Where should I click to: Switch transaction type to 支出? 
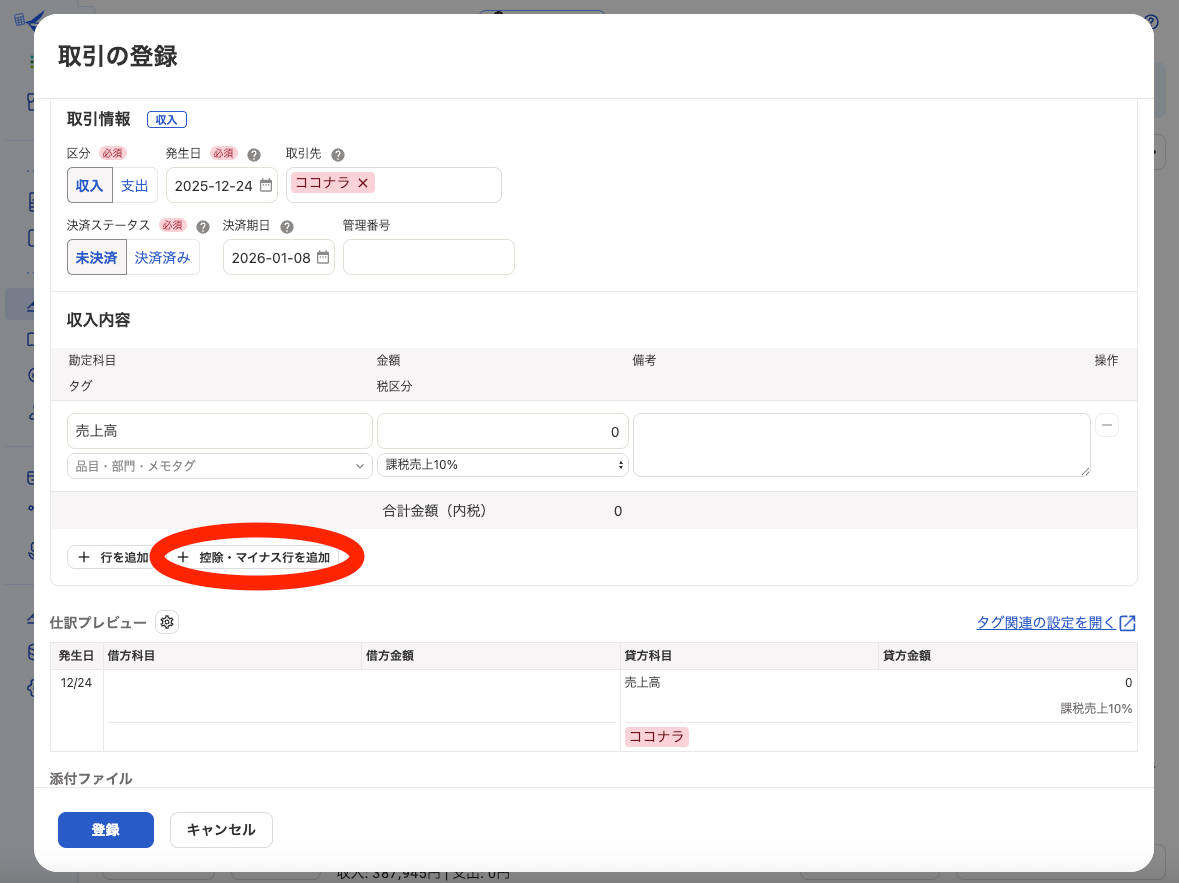(134, 186)
